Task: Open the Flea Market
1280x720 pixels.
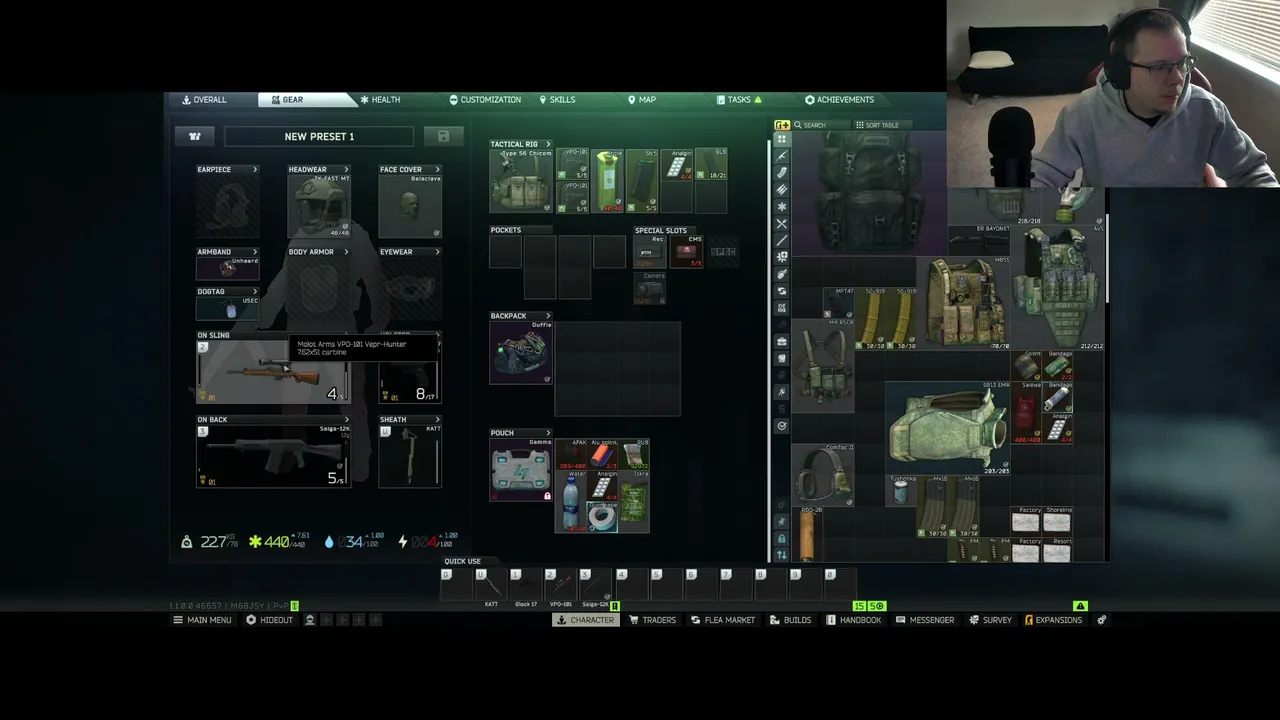Action: coord(723,620)
